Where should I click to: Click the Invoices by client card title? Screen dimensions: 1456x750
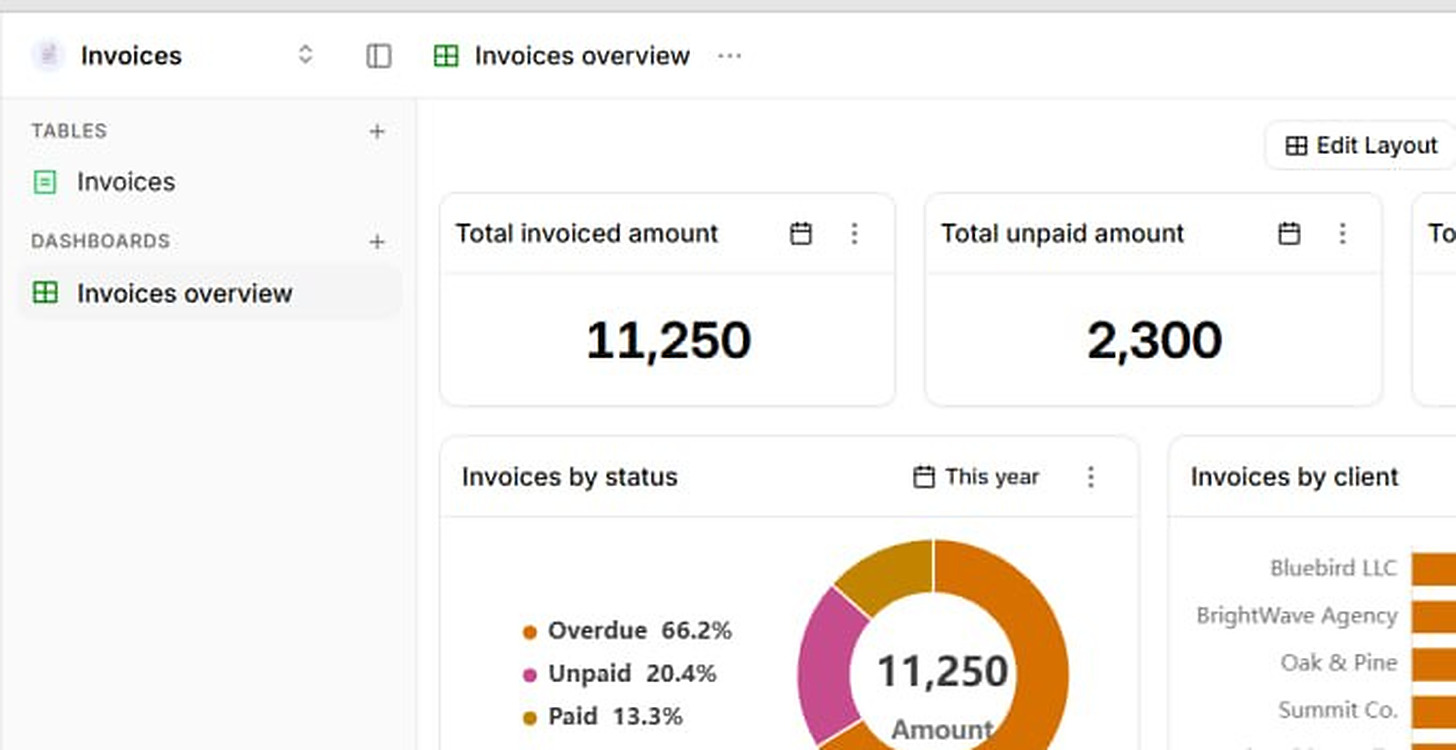(x=1294, y=477)
